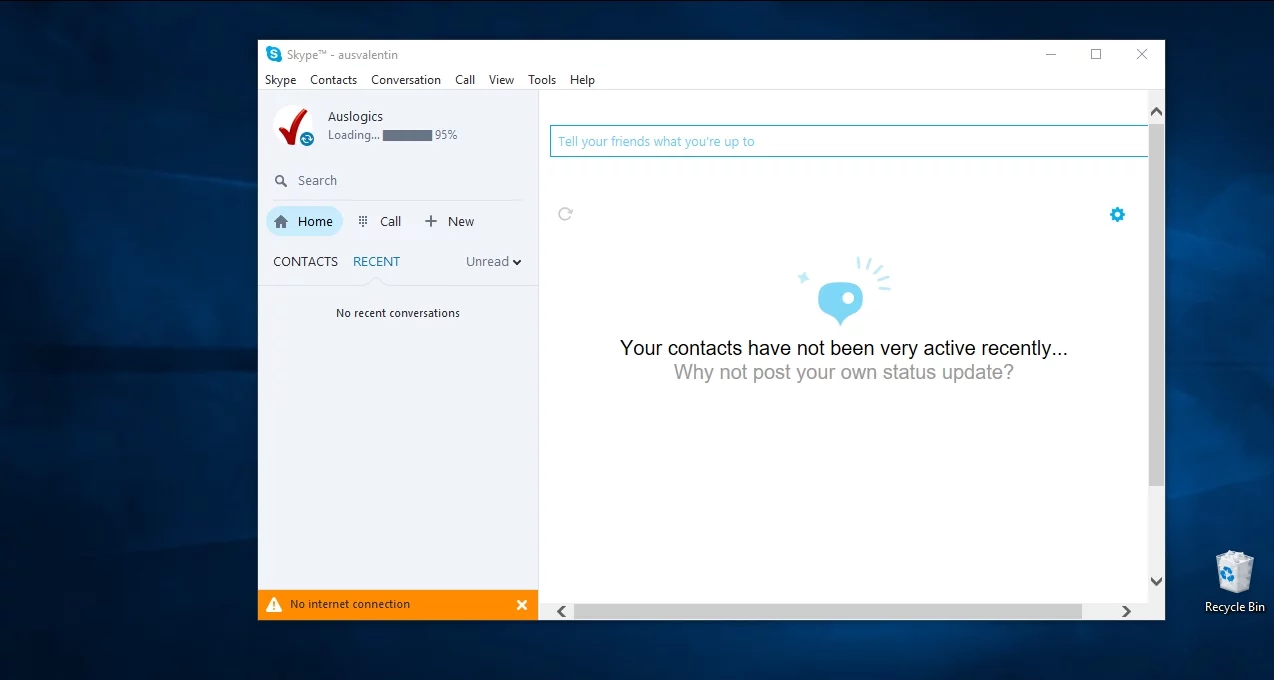Open the Skype menu

coord(280,80)
